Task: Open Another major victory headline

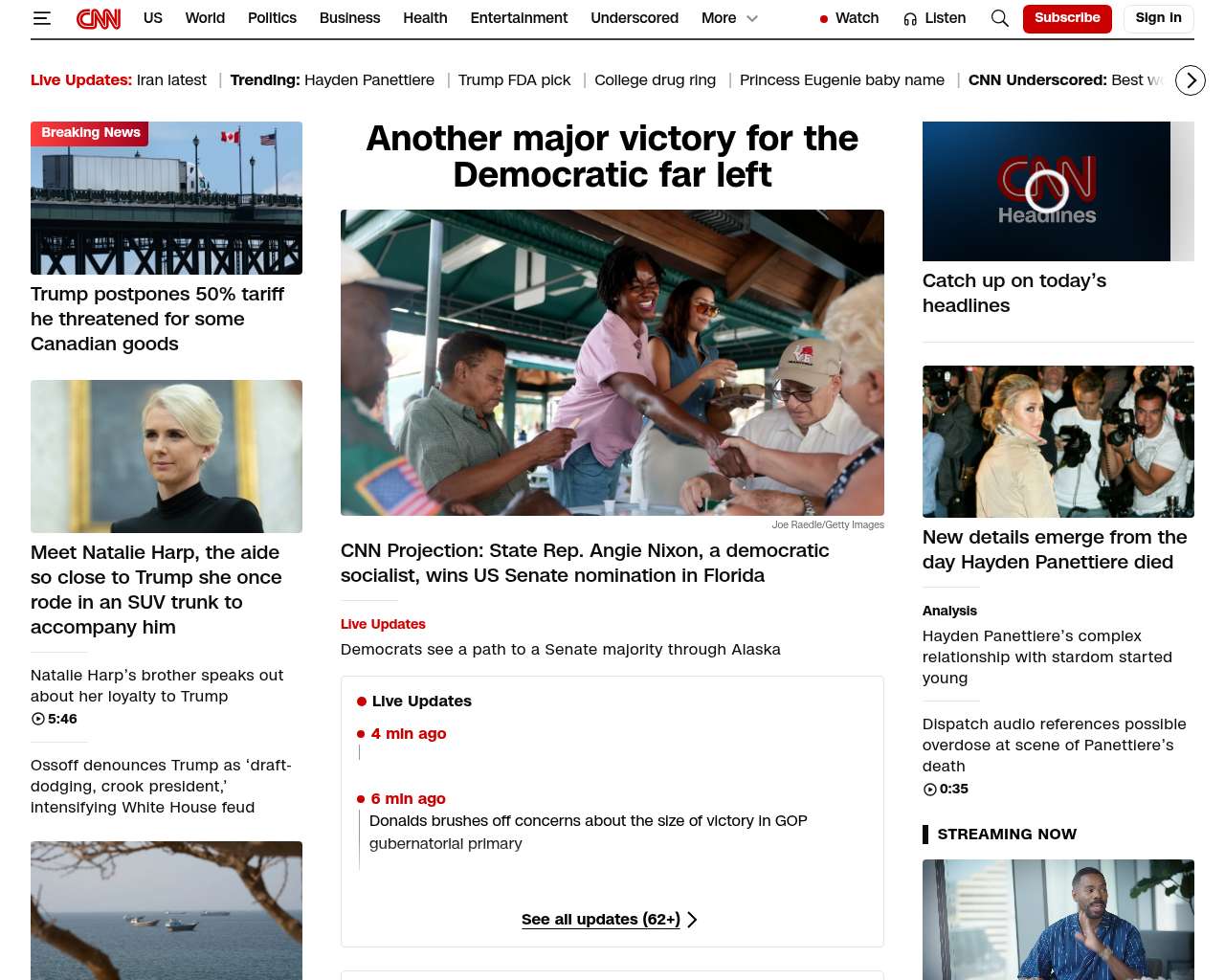Action: [x=612, y=156]
